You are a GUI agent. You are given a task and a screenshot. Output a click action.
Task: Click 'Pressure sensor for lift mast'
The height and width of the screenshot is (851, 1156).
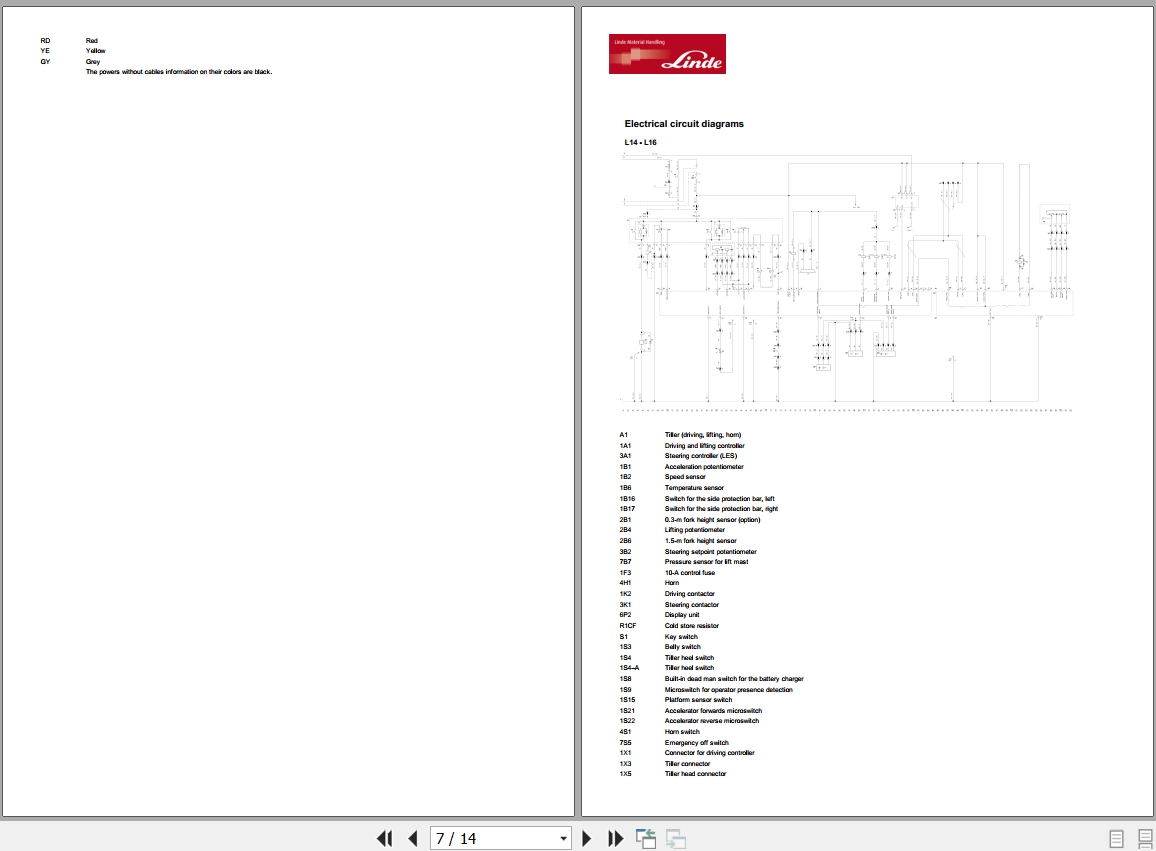tap(706, 562)
